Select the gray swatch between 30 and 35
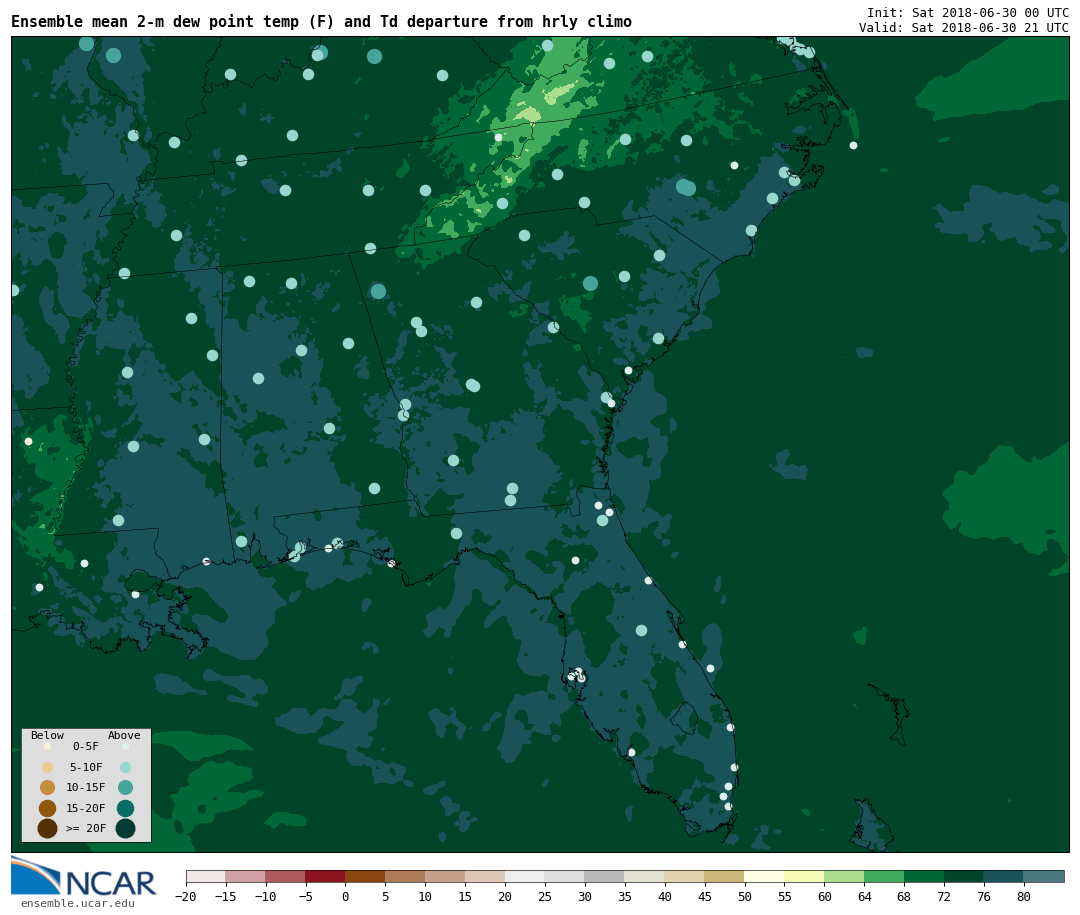This screenshot has height=915, width=1080. click(x=605, y=876)
